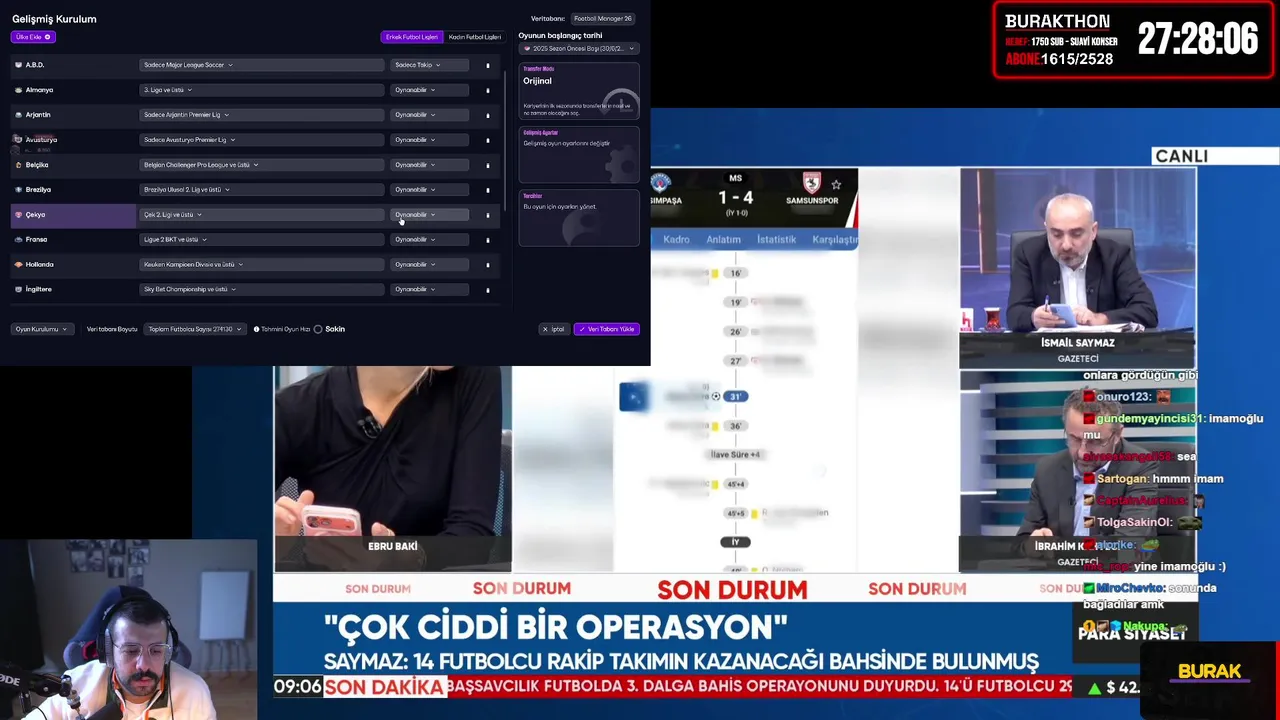Remove Almanya using its trash icon
Viewport: 1280px width, 720px height.
[x=488, y=90]
